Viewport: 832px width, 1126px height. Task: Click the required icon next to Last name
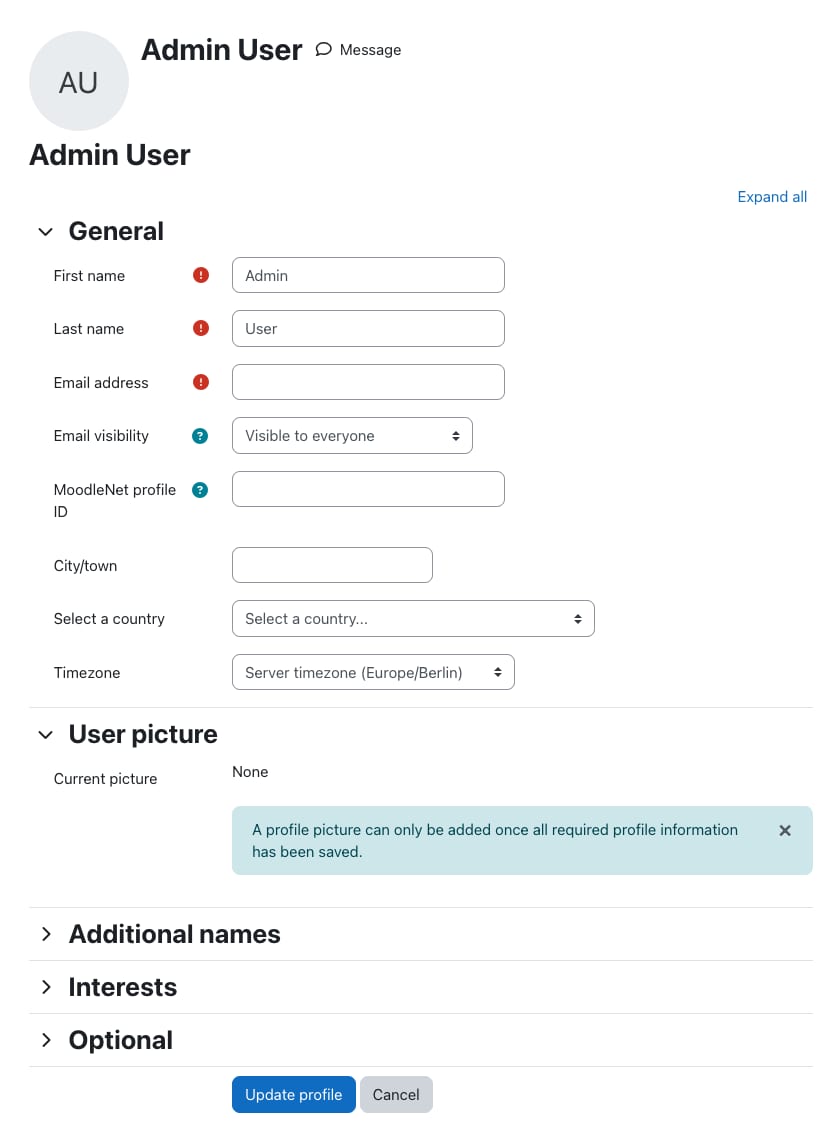tap(200, 328)
